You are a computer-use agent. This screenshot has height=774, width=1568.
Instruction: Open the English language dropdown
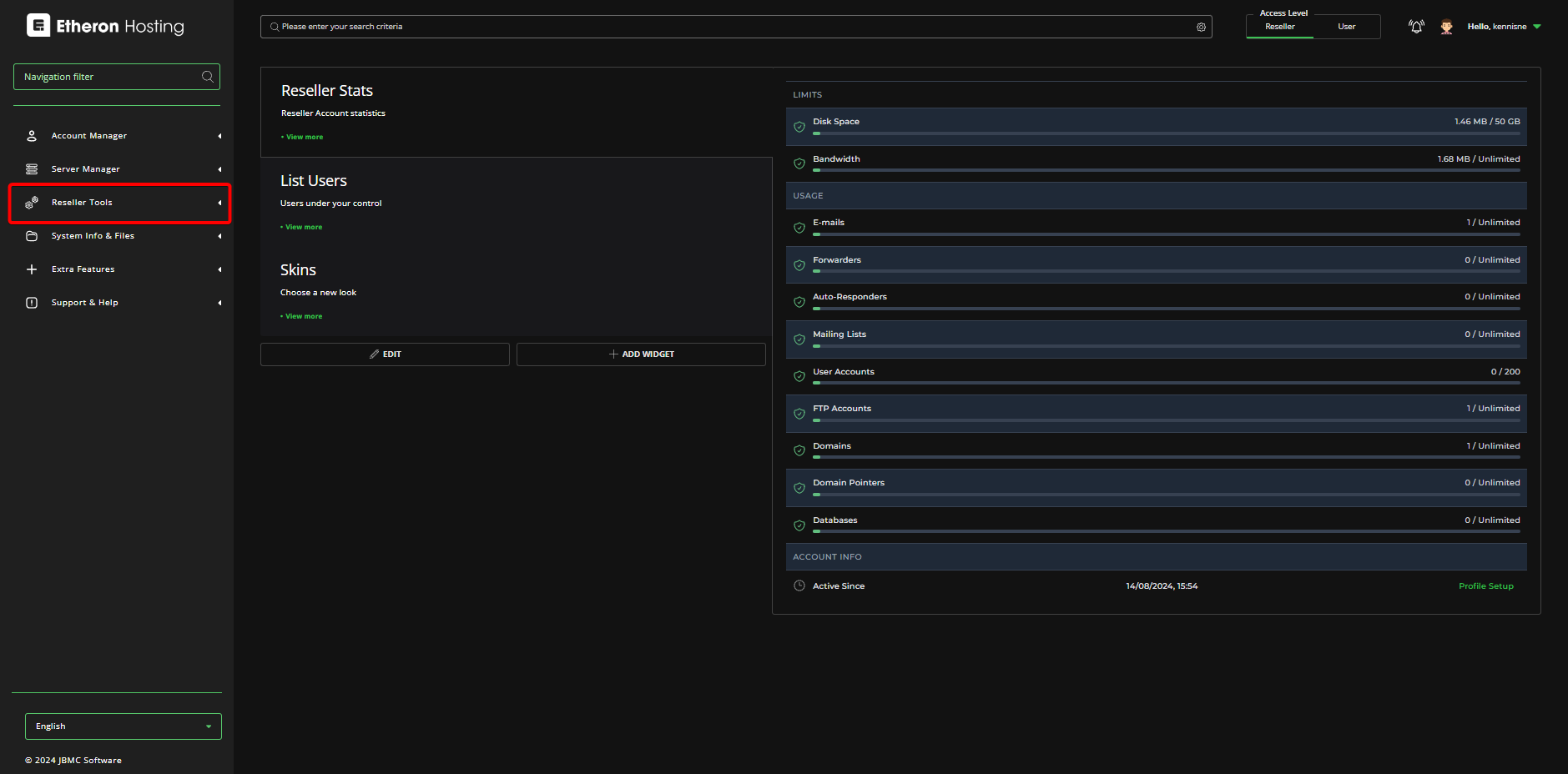coord(123,726)
